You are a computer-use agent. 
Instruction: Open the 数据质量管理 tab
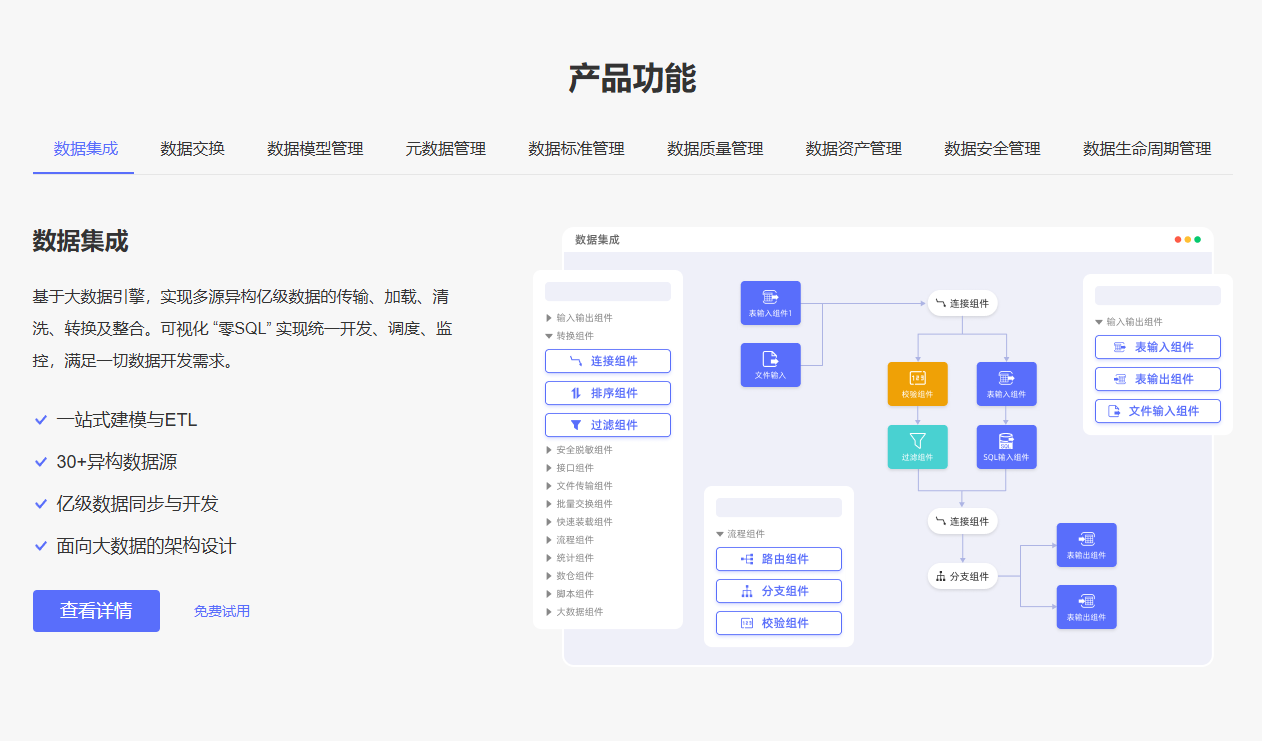point(714,148)
